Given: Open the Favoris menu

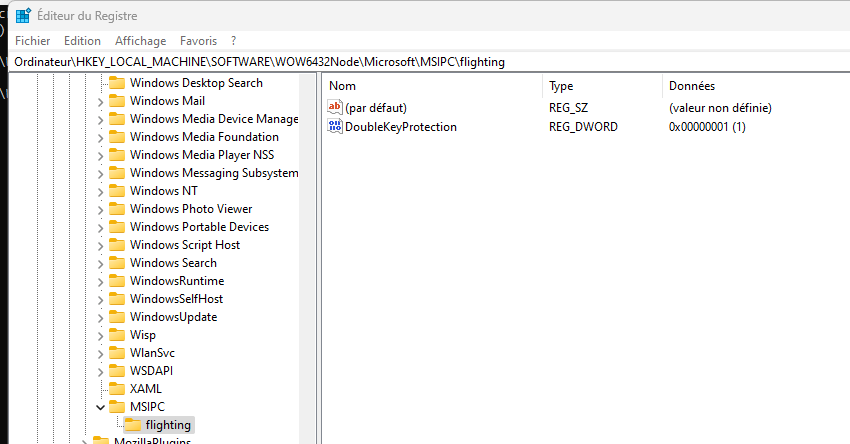Looking at the screenshot, I should pyautogui.click(x=198, y=41).
